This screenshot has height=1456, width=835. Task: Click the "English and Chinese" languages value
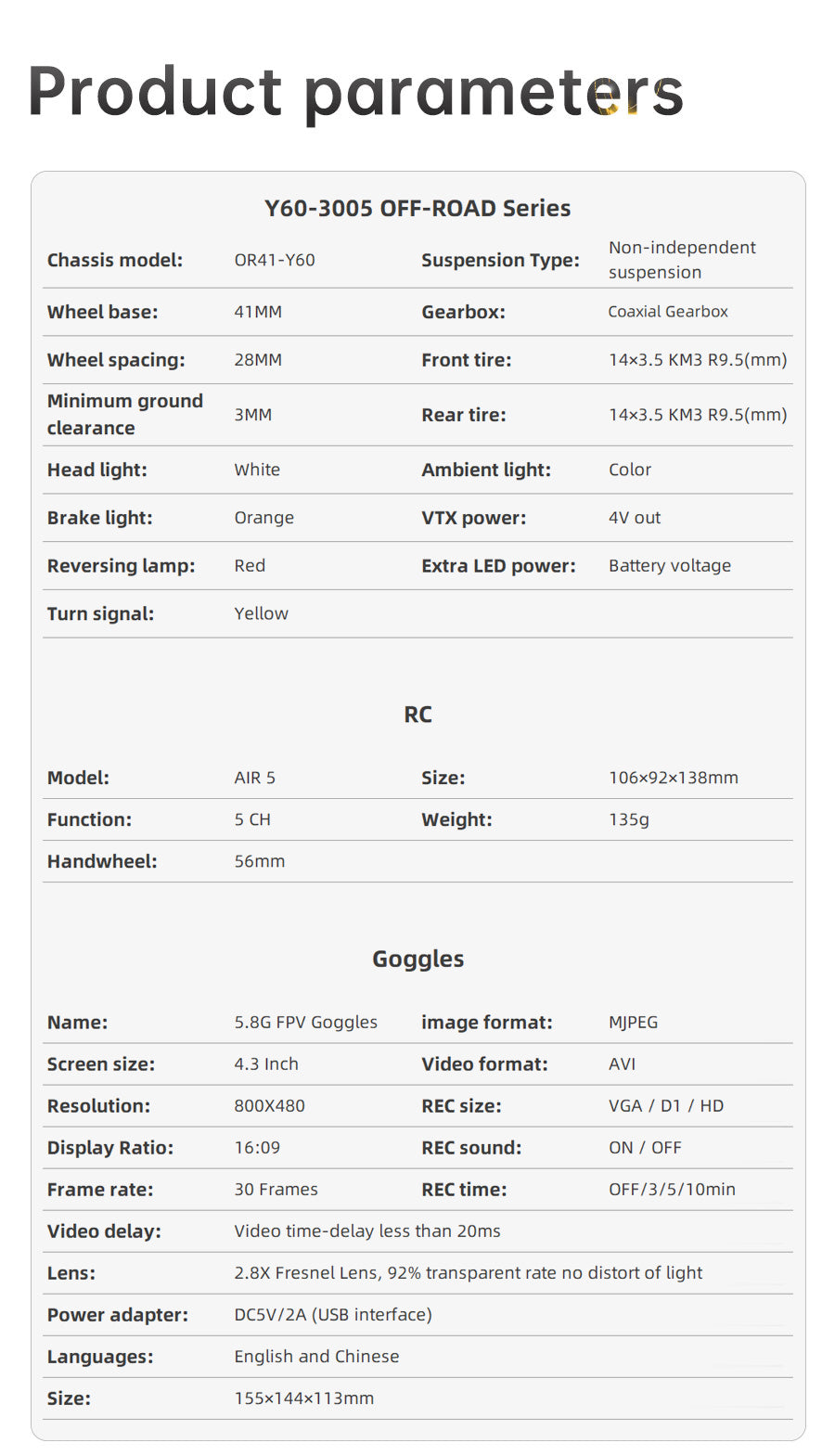(x=316, y=1356)
